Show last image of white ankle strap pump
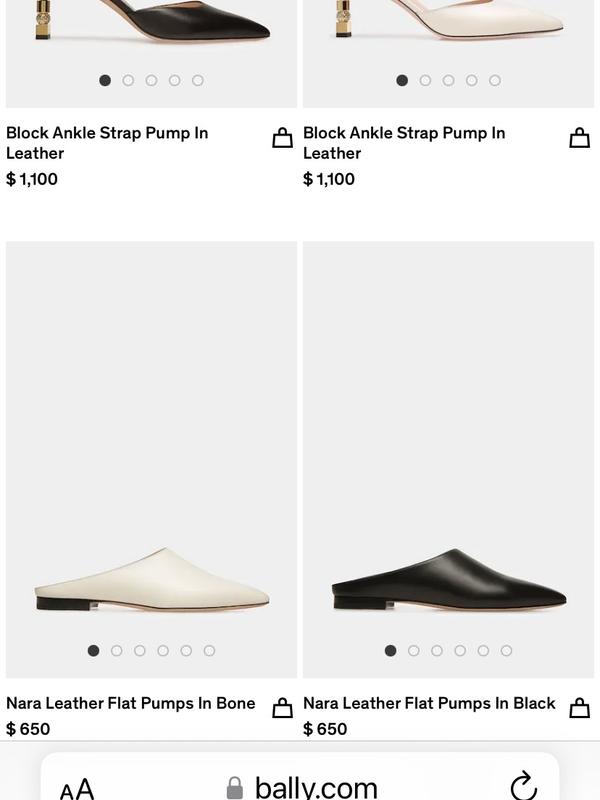600x800 pixels. [495, 80]
